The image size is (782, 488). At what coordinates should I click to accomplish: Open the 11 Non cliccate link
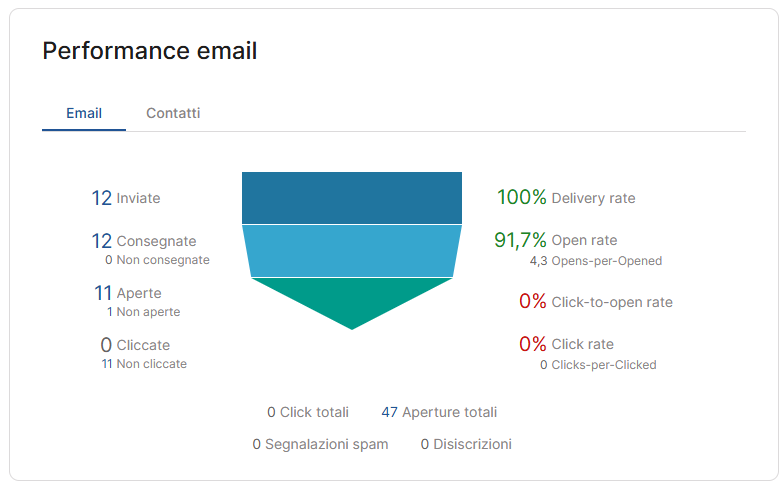click(x=144, y=364)
